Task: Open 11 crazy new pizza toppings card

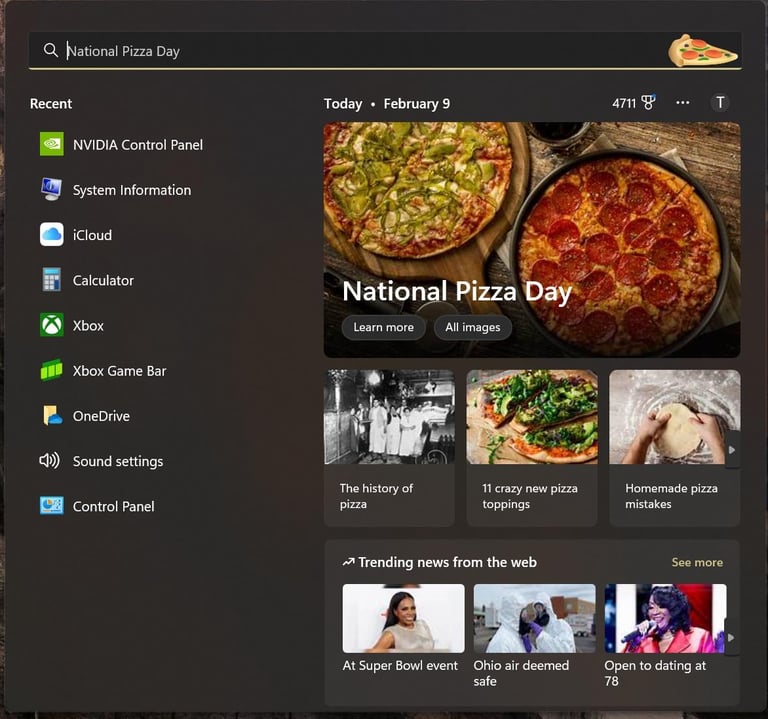Action: point(532,448)
